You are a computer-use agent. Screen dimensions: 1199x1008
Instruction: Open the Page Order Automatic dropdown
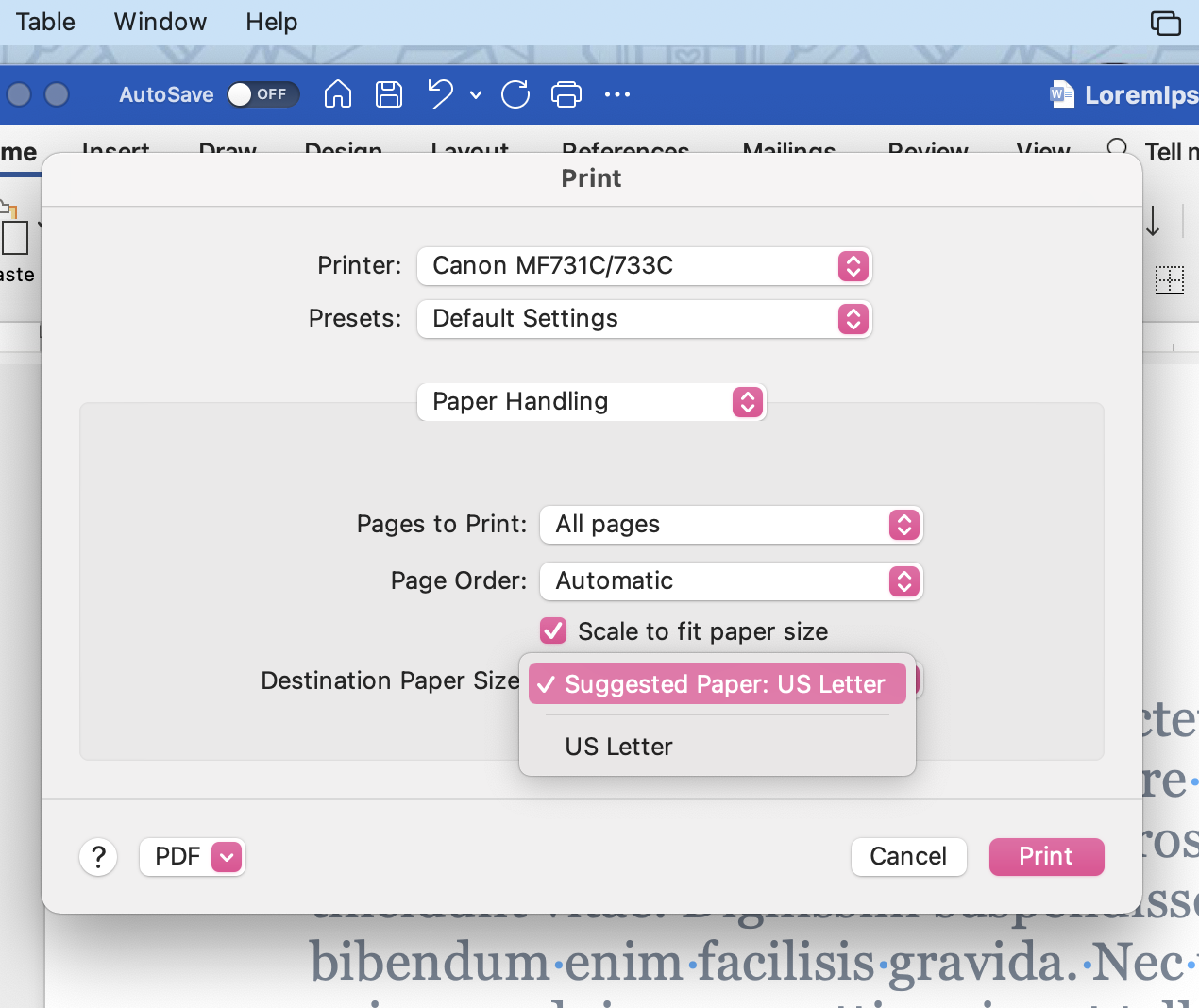[731, 581]
